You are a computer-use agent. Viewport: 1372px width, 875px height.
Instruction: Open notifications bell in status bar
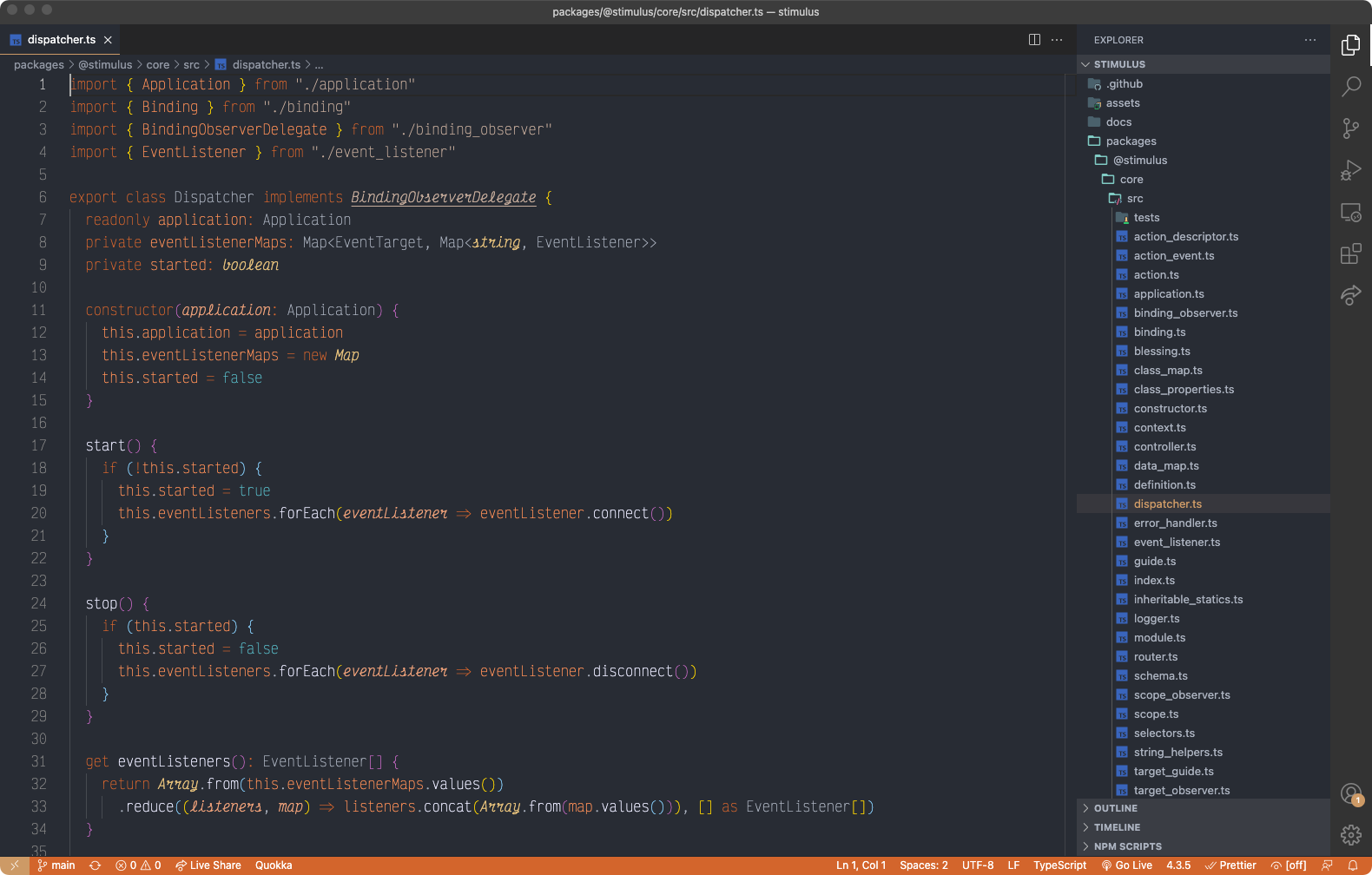tap(1352, 865)
